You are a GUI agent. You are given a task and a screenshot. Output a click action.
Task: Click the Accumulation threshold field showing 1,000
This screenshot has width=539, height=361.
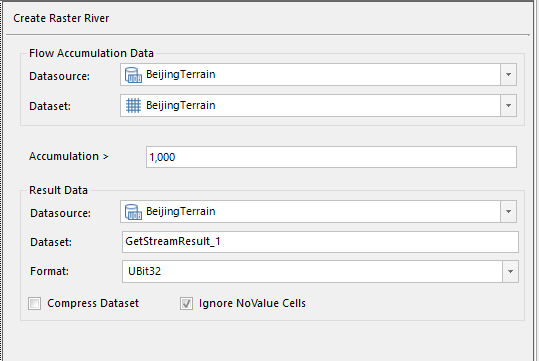point(331,157)
